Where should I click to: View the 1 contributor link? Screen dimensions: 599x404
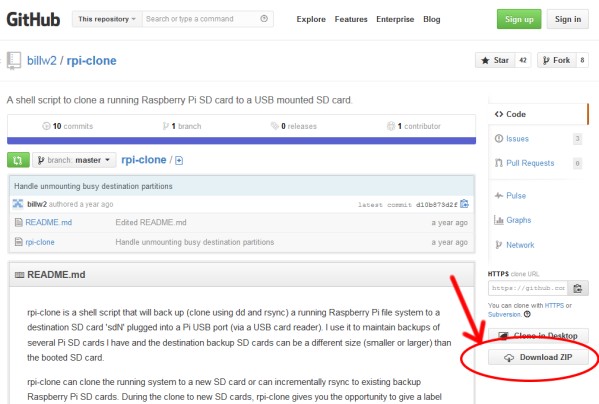(414, 126)
